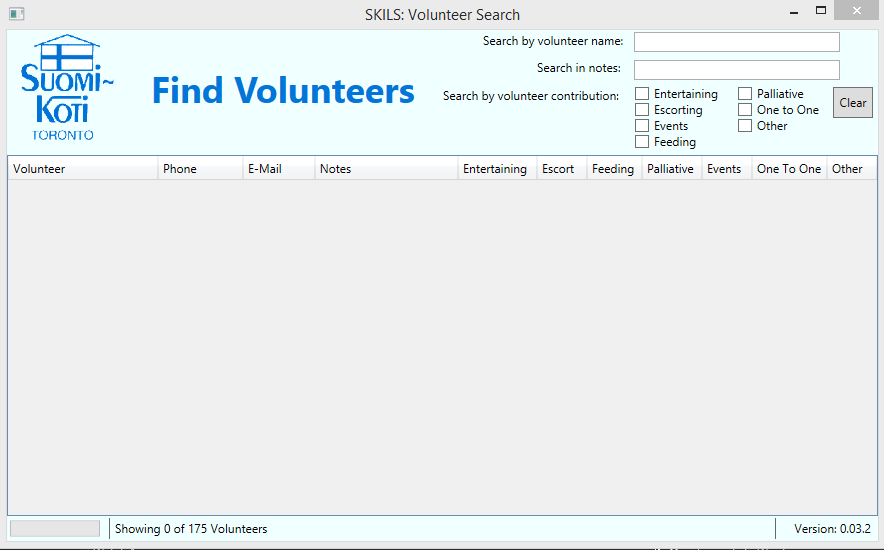Select the One to One checkbox
The width and height of the screenshot is (884, 550).
point(745,110)
